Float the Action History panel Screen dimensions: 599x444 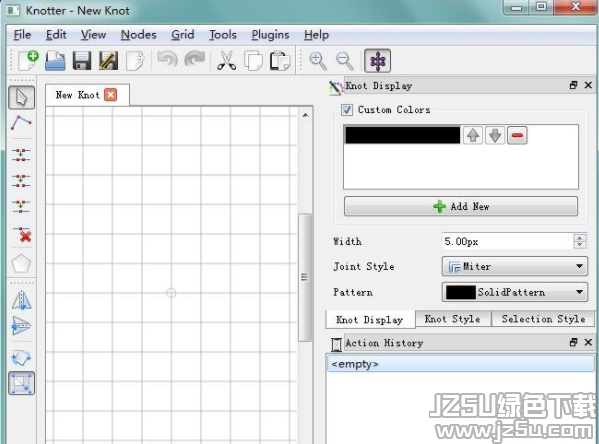[573, 342]
